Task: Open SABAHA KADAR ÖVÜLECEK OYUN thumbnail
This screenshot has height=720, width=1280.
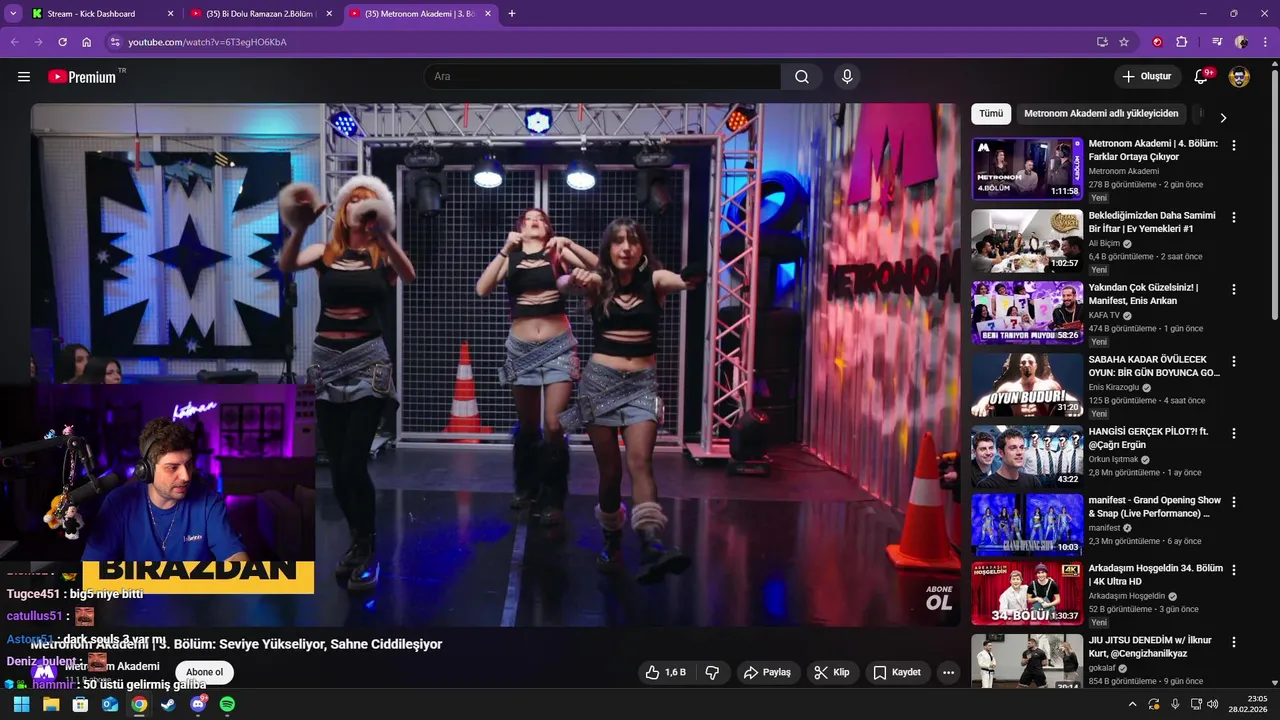Action: (1026, 386)
